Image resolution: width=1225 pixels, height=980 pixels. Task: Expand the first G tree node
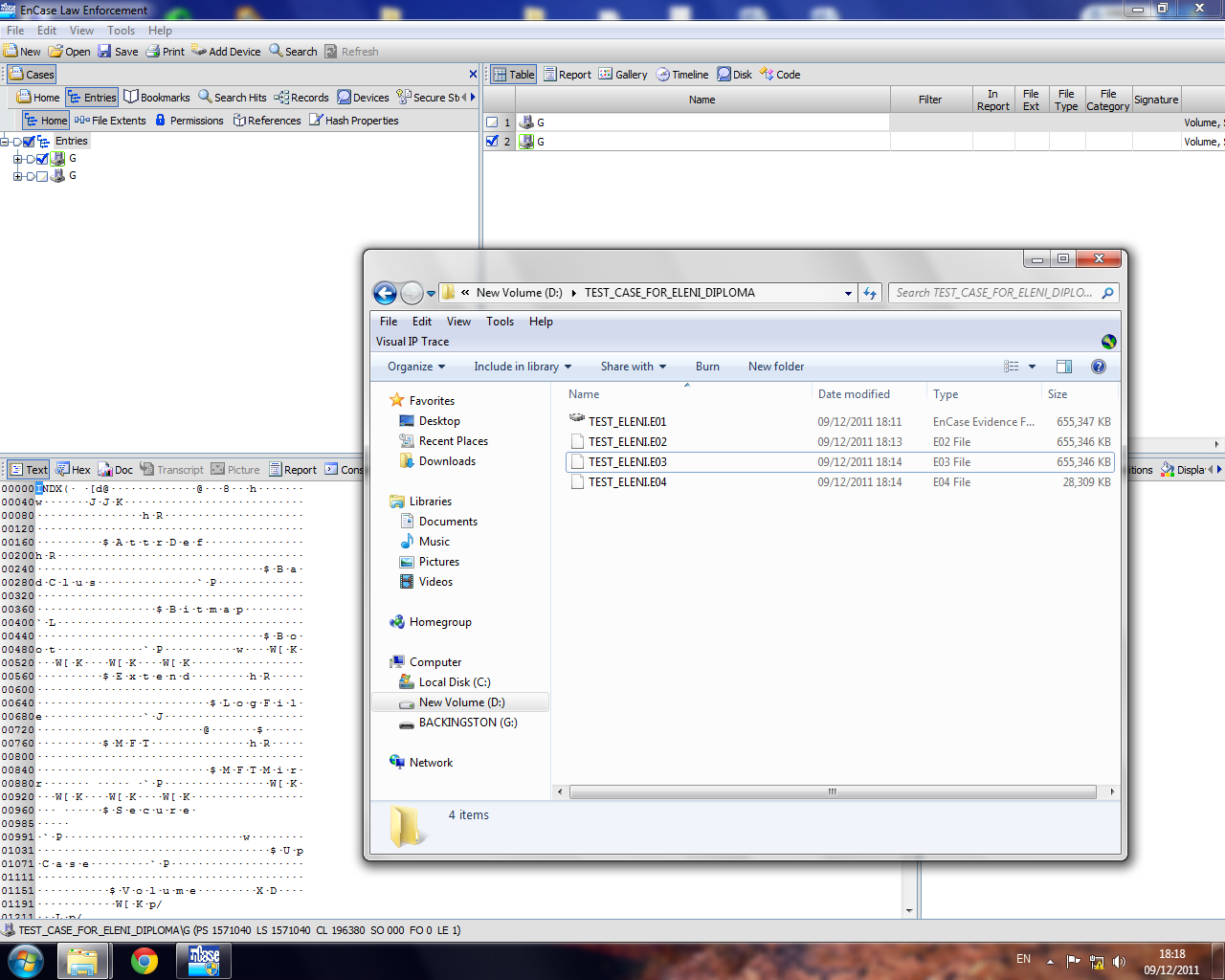tap(17, 159)
